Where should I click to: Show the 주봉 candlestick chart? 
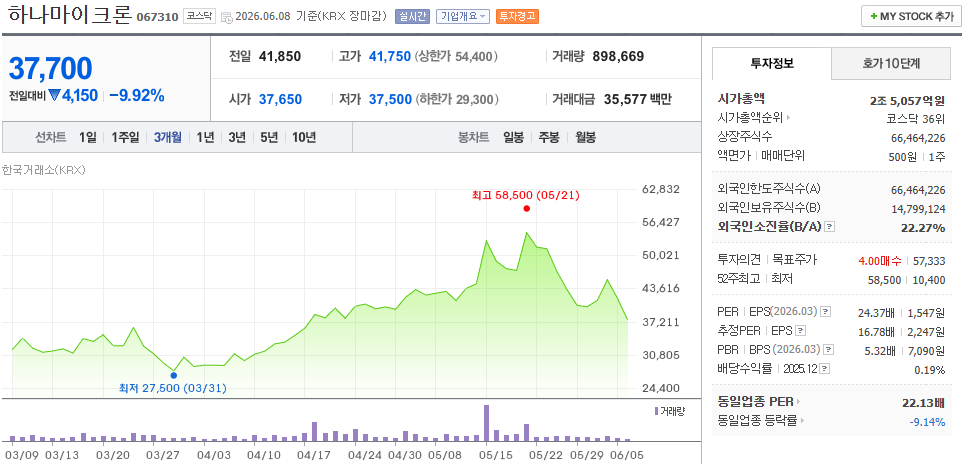pos(549,137)
